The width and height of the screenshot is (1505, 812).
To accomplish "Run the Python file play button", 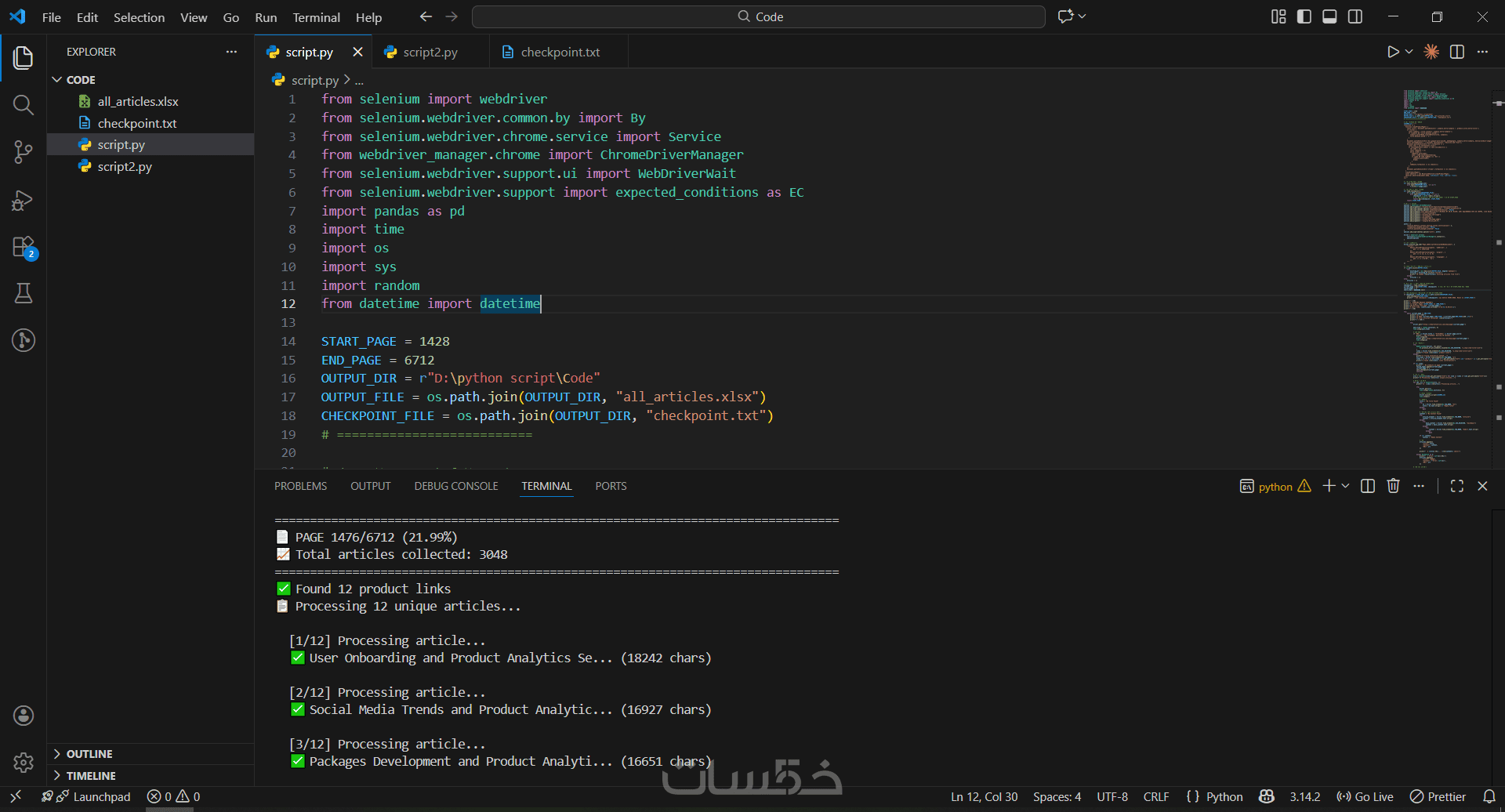I will coord(1392,52).
